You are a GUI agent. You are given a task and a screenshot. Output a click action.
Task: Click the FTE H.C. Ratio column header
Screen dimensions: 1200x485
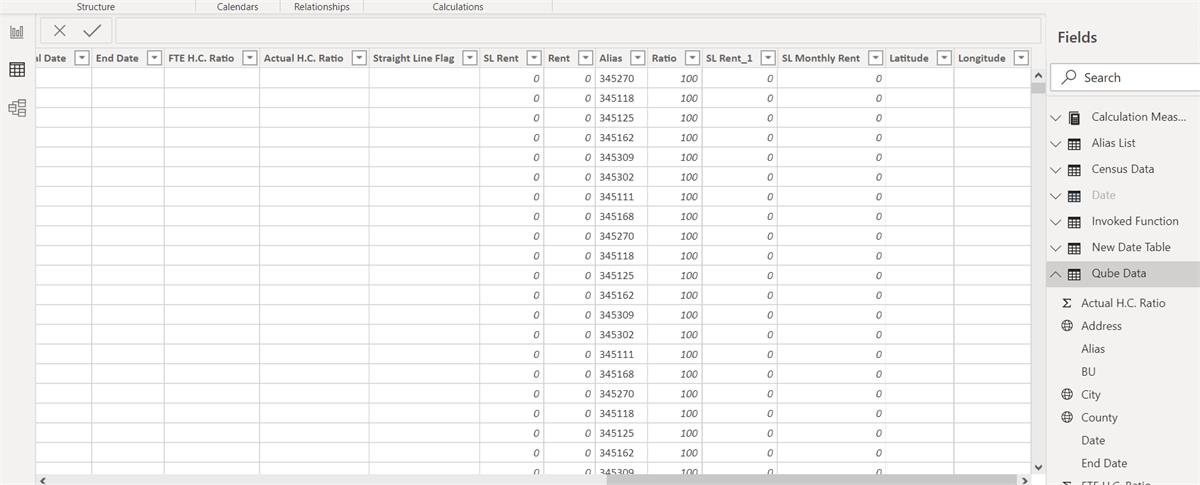tap(201, 58)
